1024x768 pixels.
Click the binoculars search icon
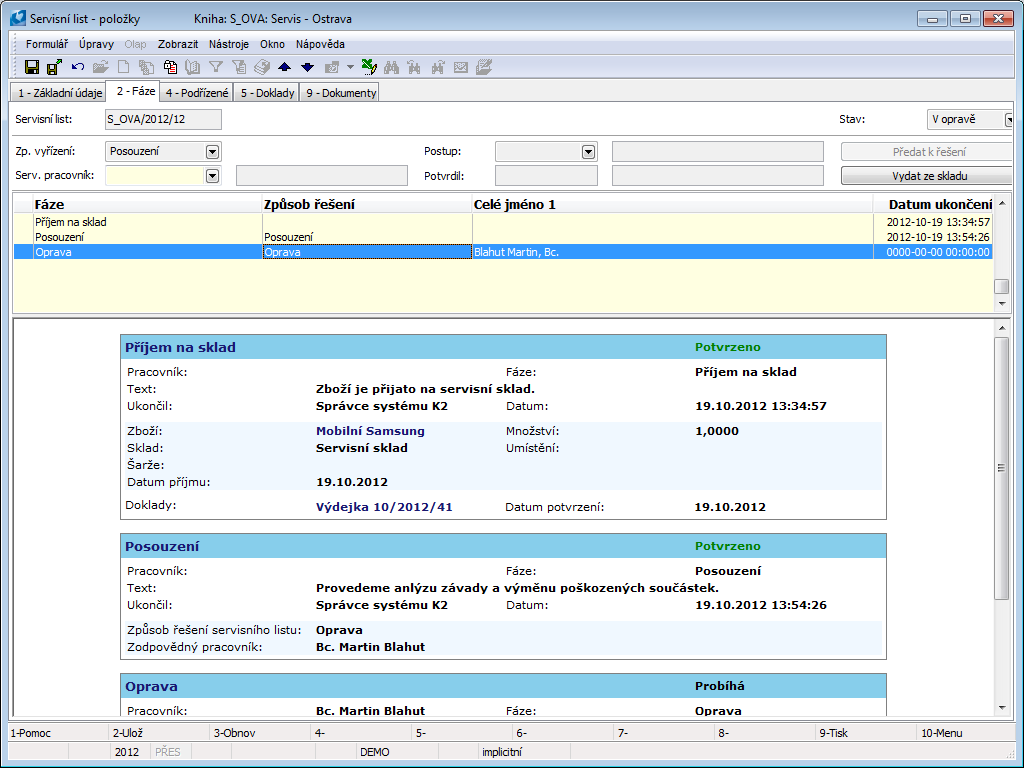click(x=391, y=67)
